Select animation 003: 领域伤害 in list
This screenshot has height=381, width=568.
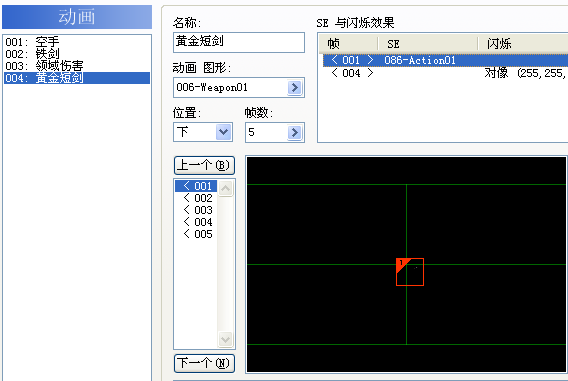click(77, 66)
